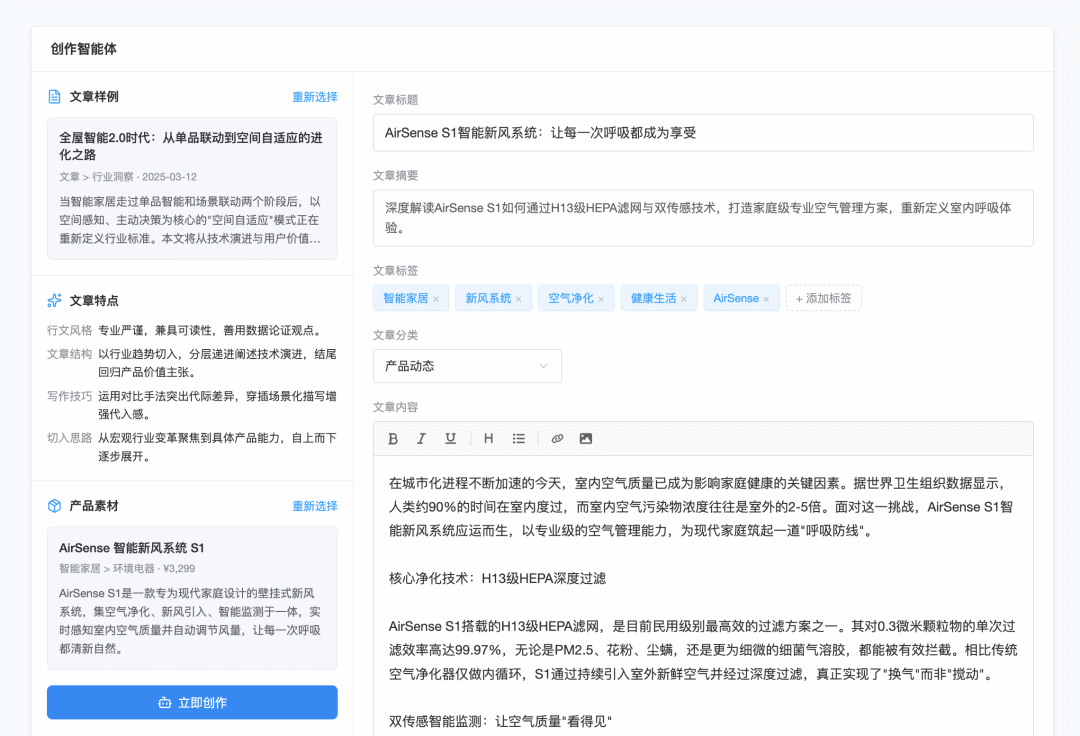Insert heading with the H icon
The height and width of the screenshot is (736, 1080).
pos(488,439)
